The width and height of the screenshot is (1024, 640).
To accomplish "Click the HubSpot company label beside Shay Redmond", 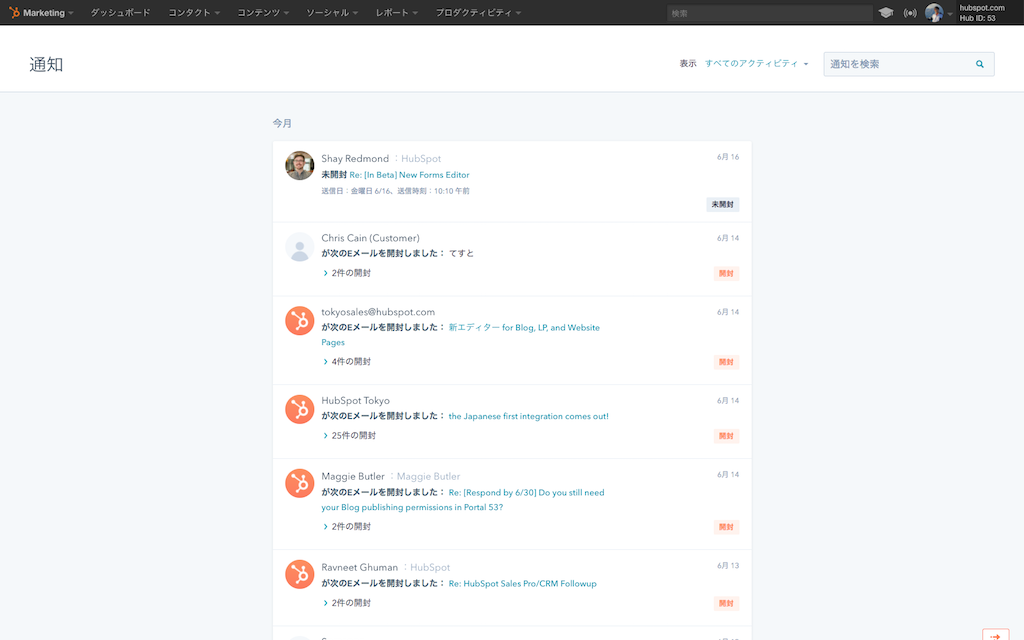I will click(x=421, y=159).
